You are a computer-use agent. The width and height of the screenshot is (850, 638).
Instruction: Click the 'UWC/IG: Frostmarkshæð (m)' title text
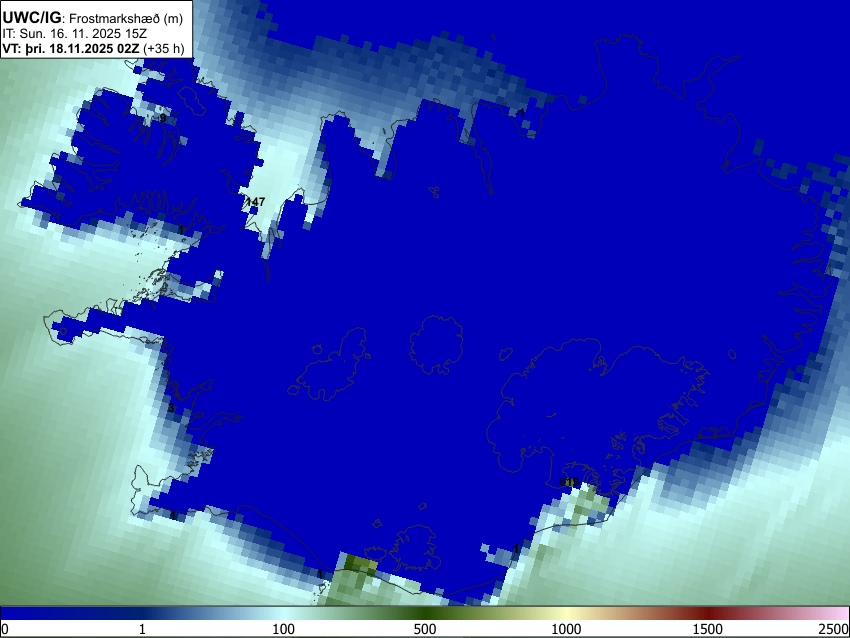(x=93, y=18)
